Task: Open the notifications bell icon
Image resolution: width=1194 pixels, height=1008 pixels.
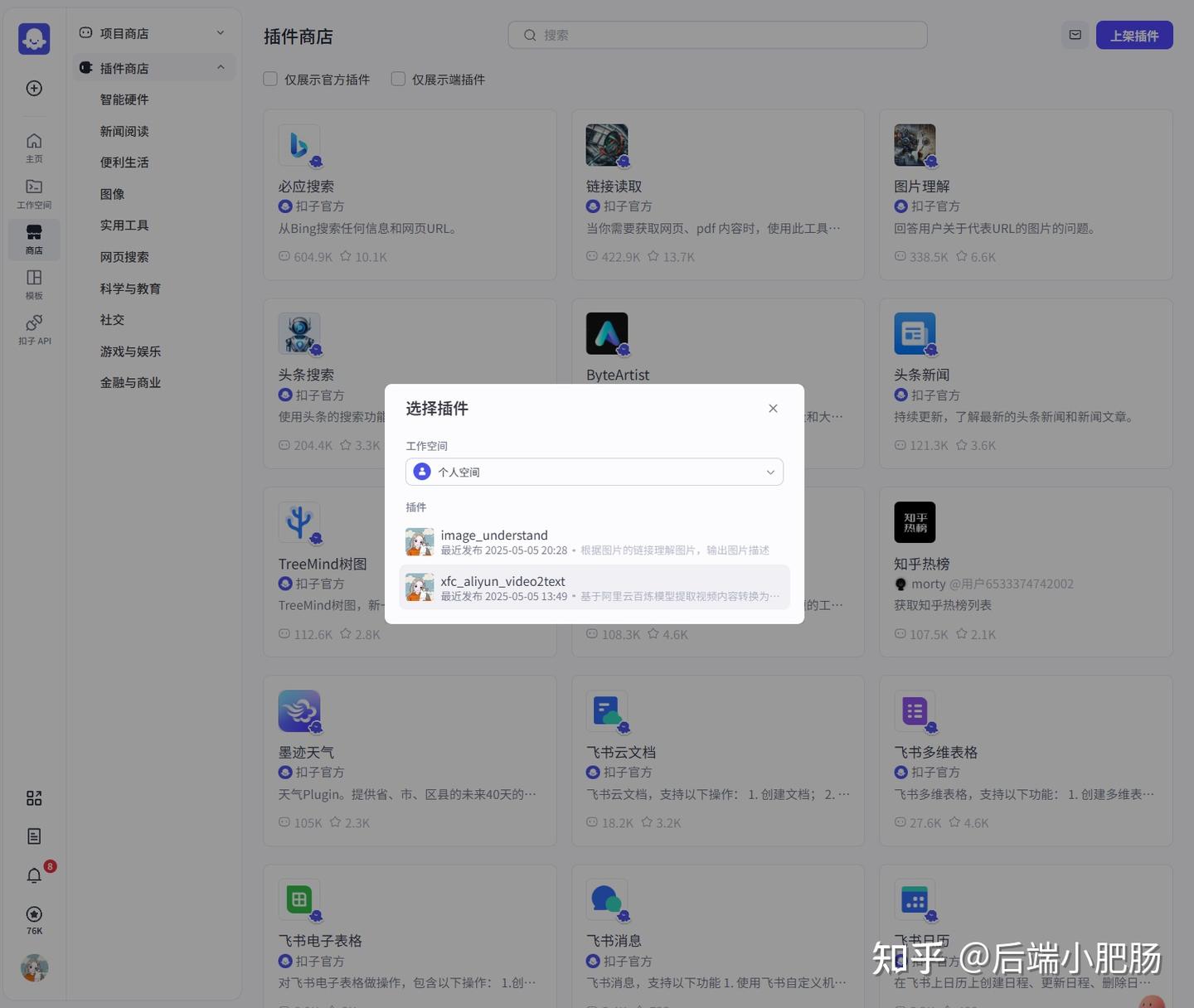Action: coord(34,875)
